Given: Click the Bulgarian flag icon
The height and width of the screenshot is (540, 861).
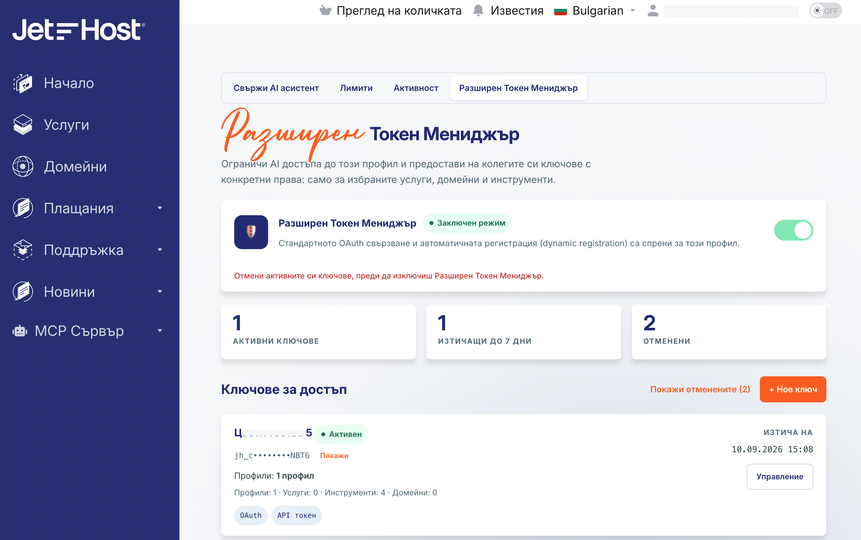Looking at the screenshot, I should [560, 11].
